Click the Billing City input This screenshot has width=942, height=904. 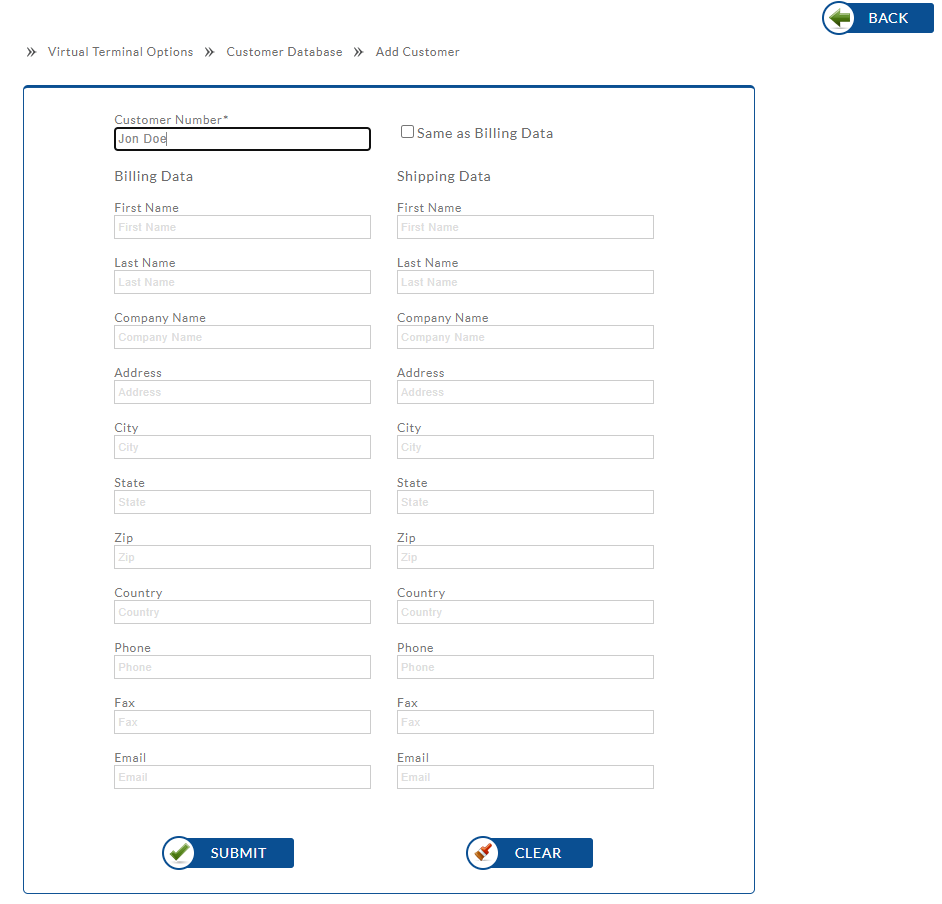(242, 447)
